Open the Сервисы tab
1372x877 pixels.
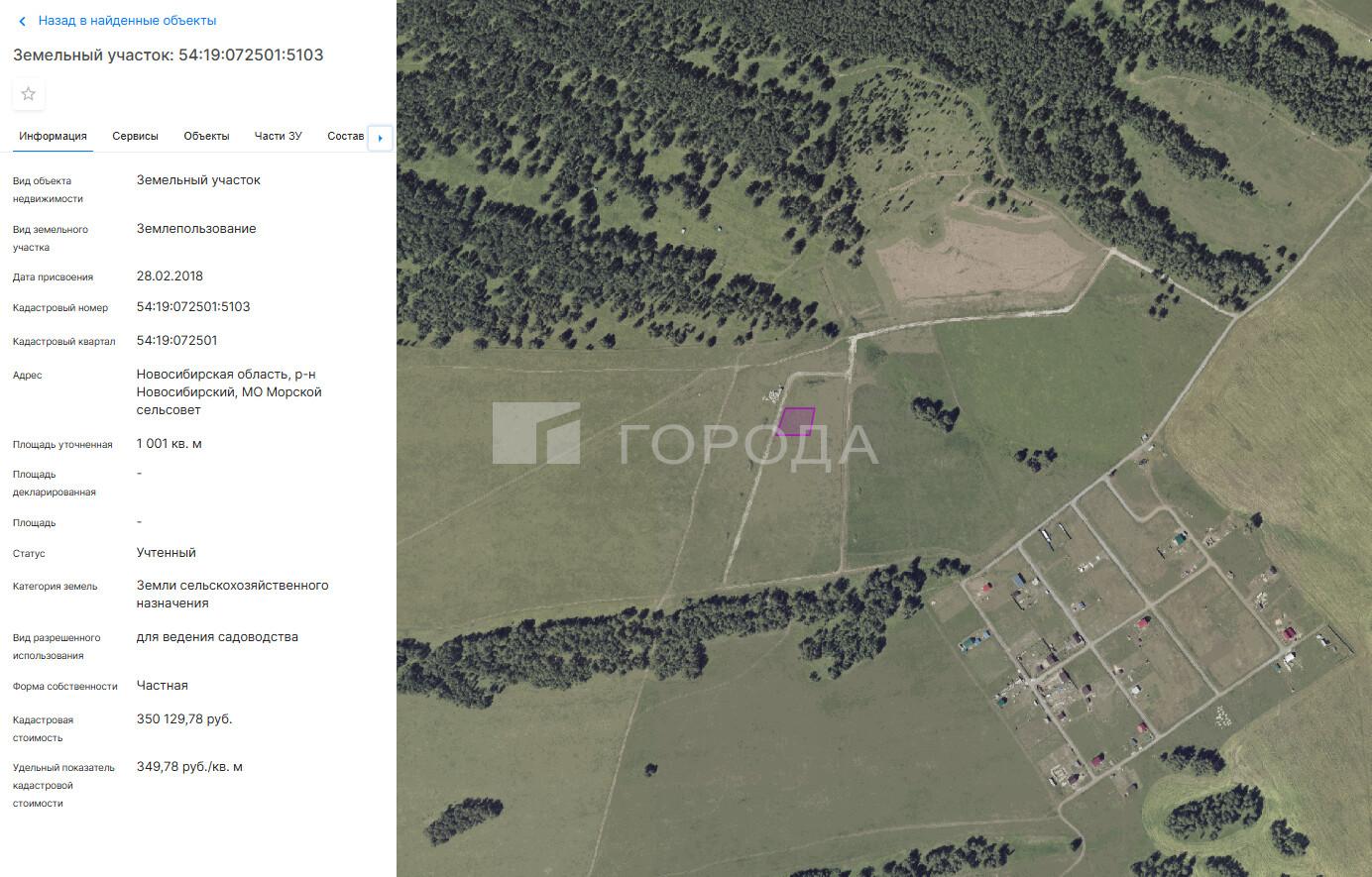(135, 136)
